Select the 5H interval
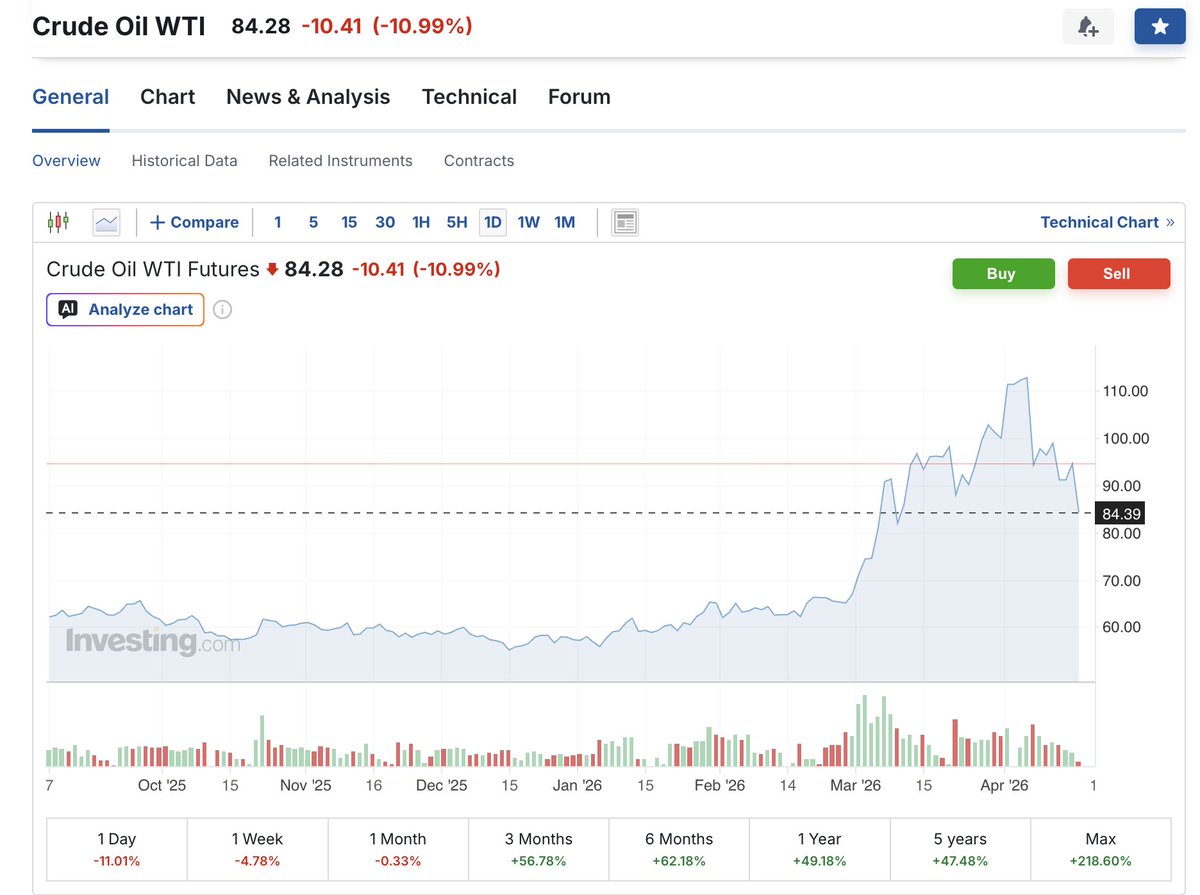Screen dimensions: 1200x895 pyautogui.click(x=457, y=222)
